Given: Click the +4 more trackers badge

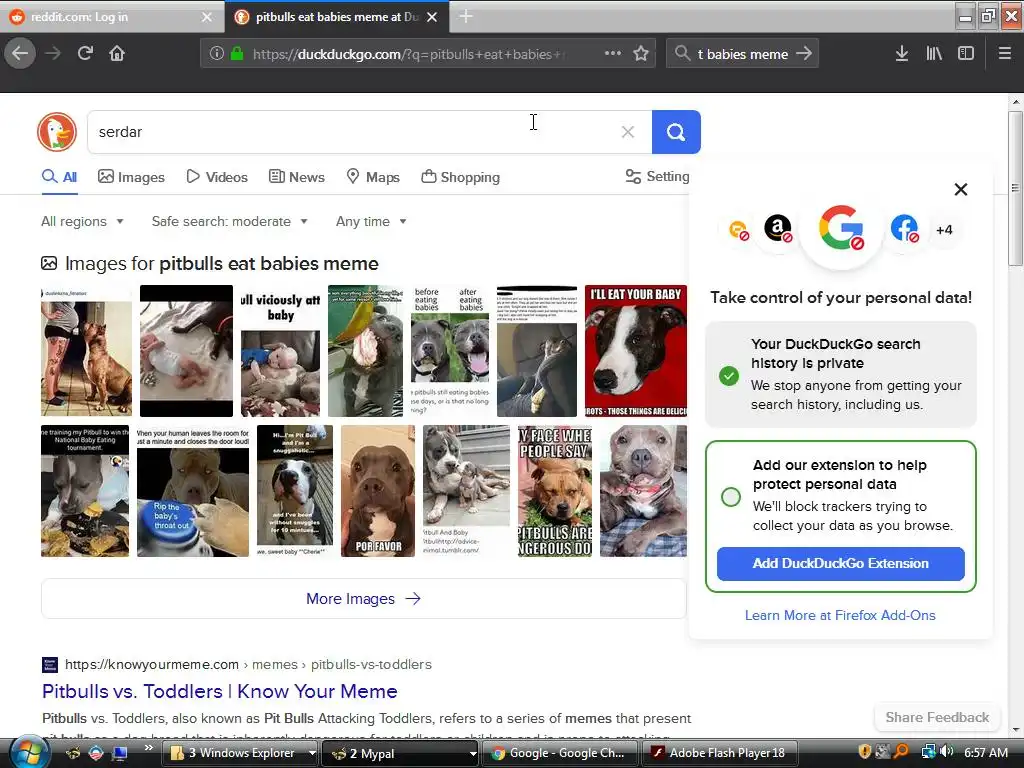Looking at the screenshot, I should [944, 230].
